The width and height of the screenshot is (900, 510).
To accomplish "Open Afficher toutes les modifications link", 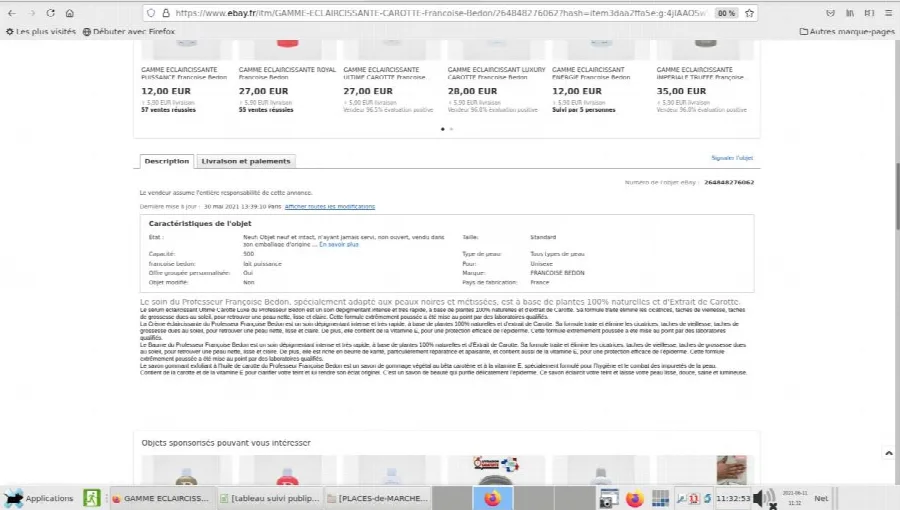I will (329, 207).
